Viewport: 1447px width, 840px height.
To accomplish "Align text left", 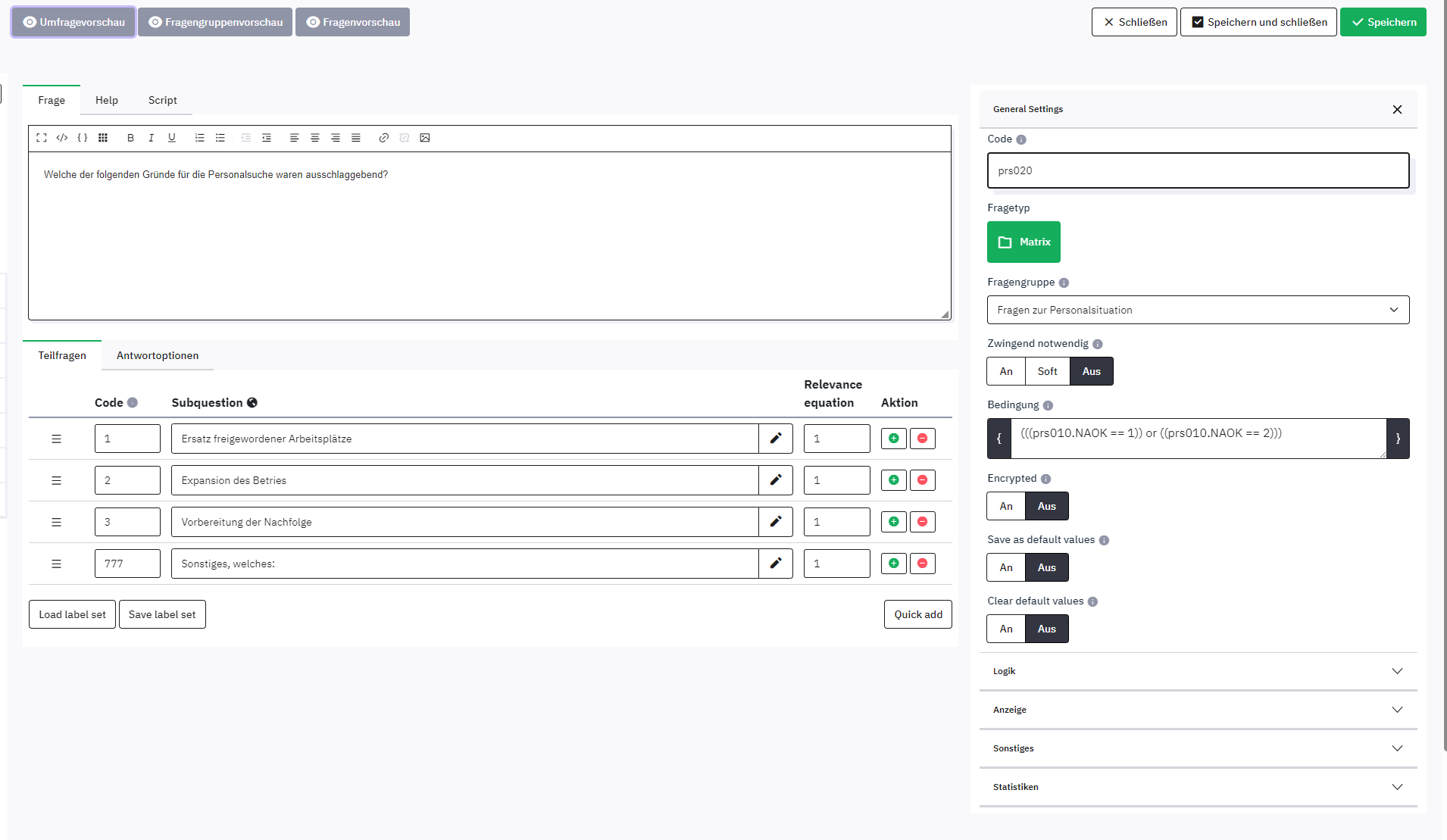I will pyautogui.click(x=294, y=138).
